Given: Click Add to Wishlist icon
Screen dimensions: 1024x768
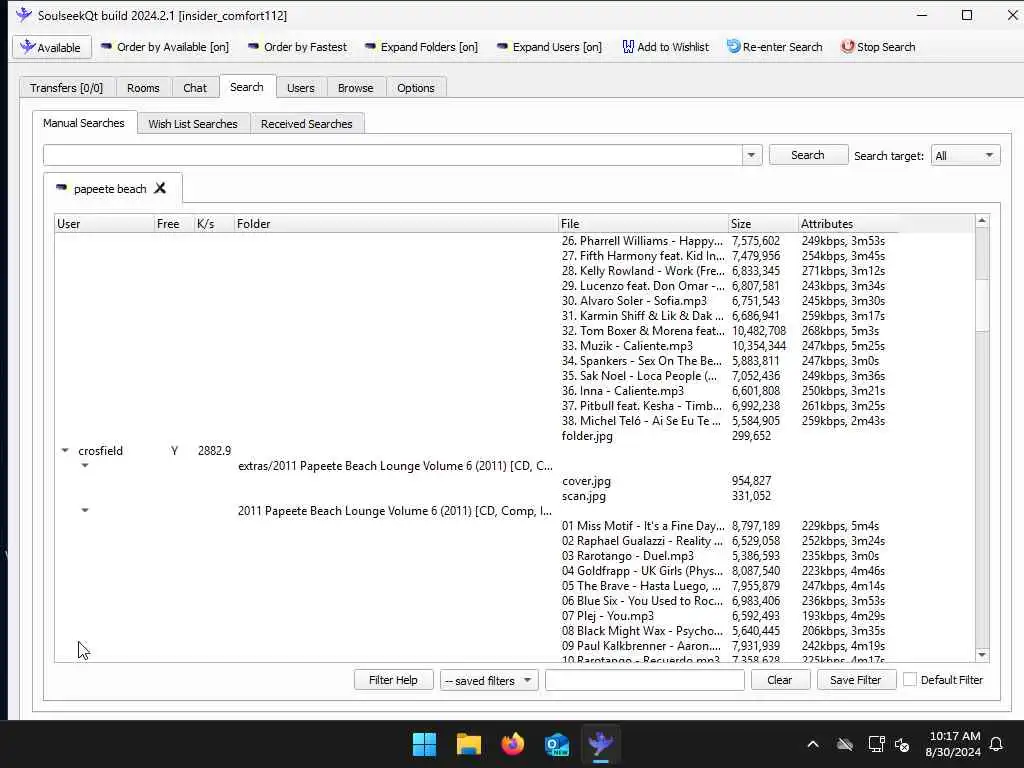Looking at the screenshot, I should click(x=628, y=47).
